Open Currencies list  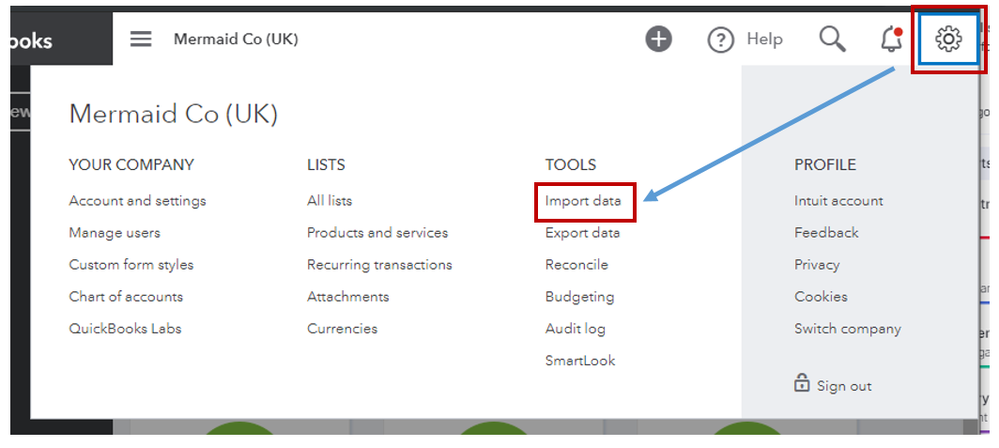pos(342,328)
